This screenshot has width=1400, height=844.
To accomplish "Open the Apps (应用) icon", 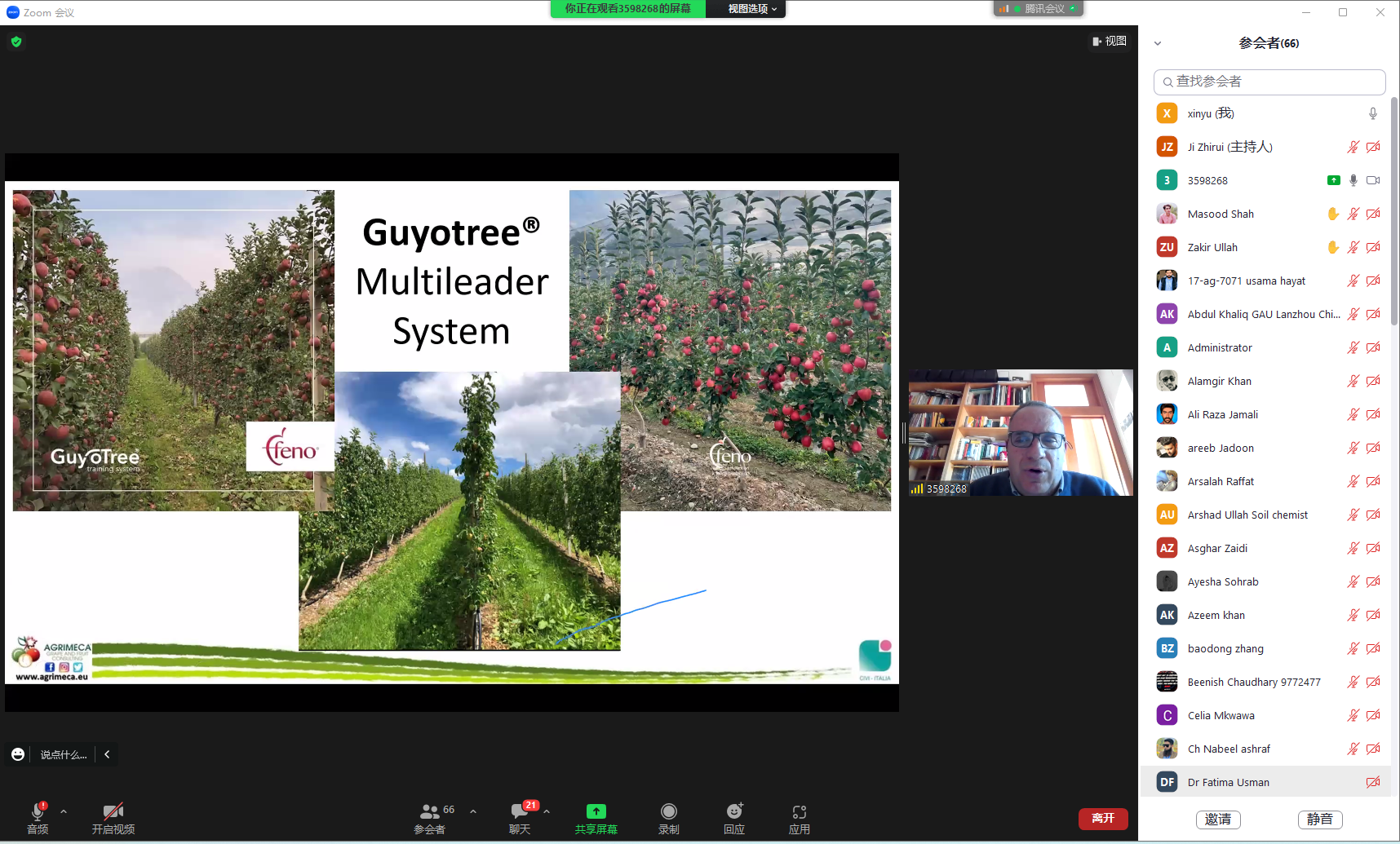I will point(799,811).
